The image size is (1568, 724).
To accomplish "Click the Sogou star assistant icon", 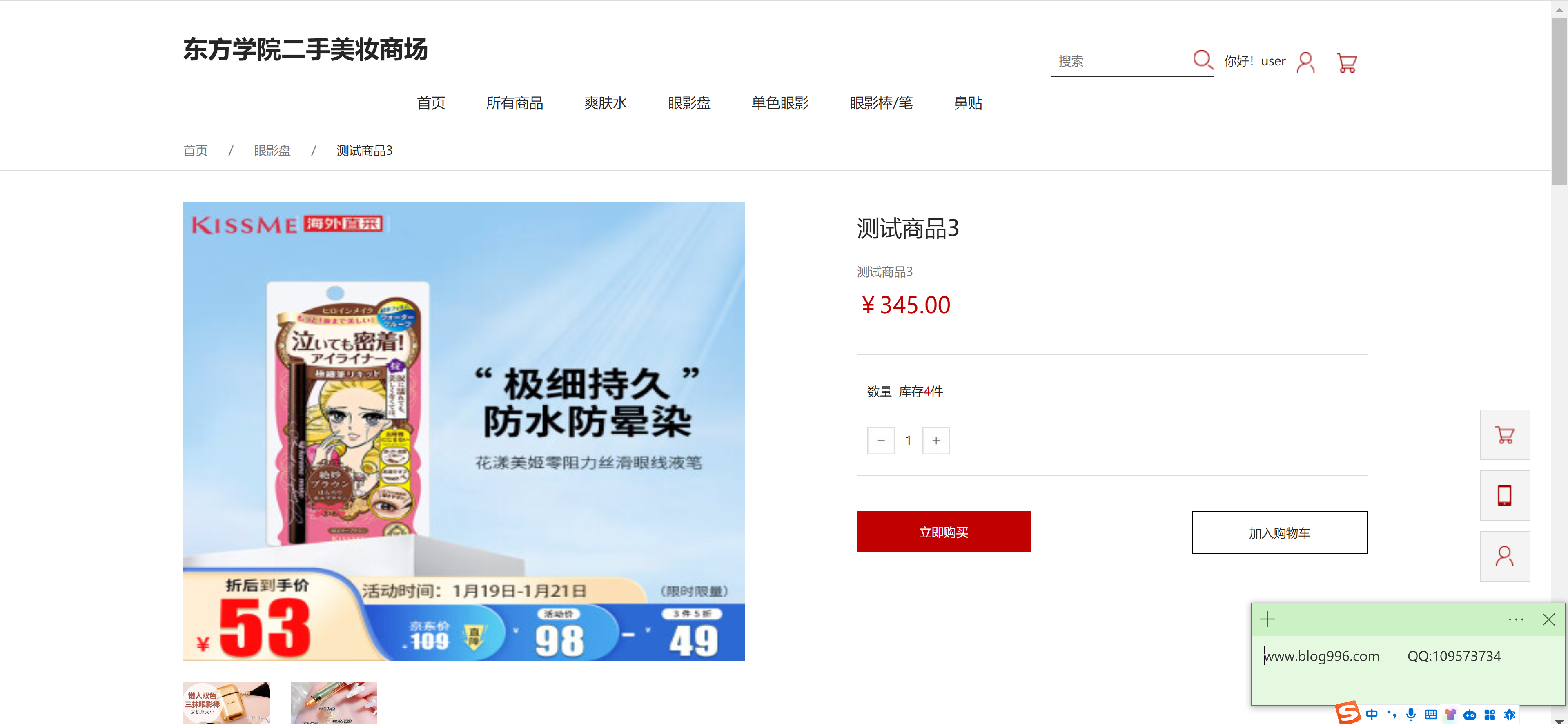I will 1509,714.
